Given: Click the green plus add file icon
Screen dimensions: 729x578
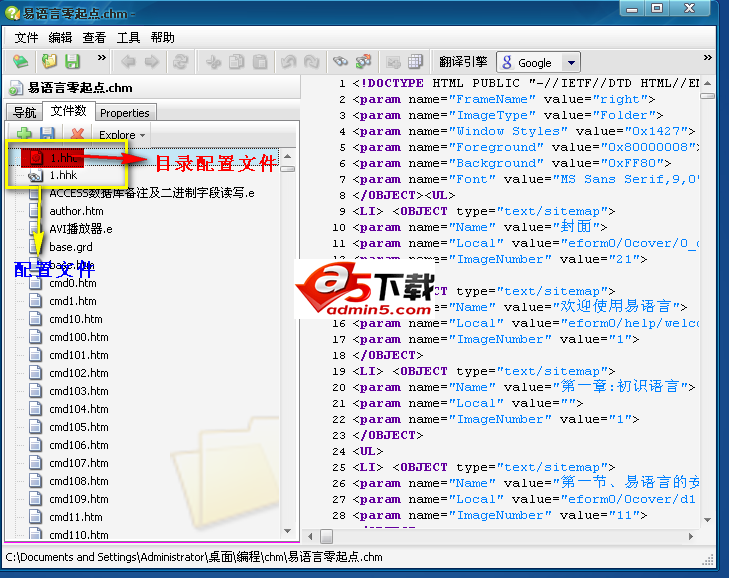Looking at the screenshot, I should (x=24, y=134).
